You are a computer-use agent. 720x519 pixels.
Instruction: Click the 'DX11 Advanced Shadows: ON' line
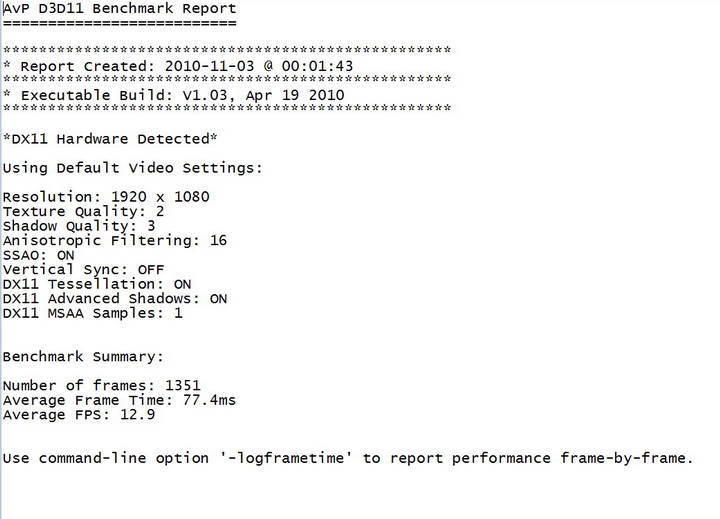115,298
